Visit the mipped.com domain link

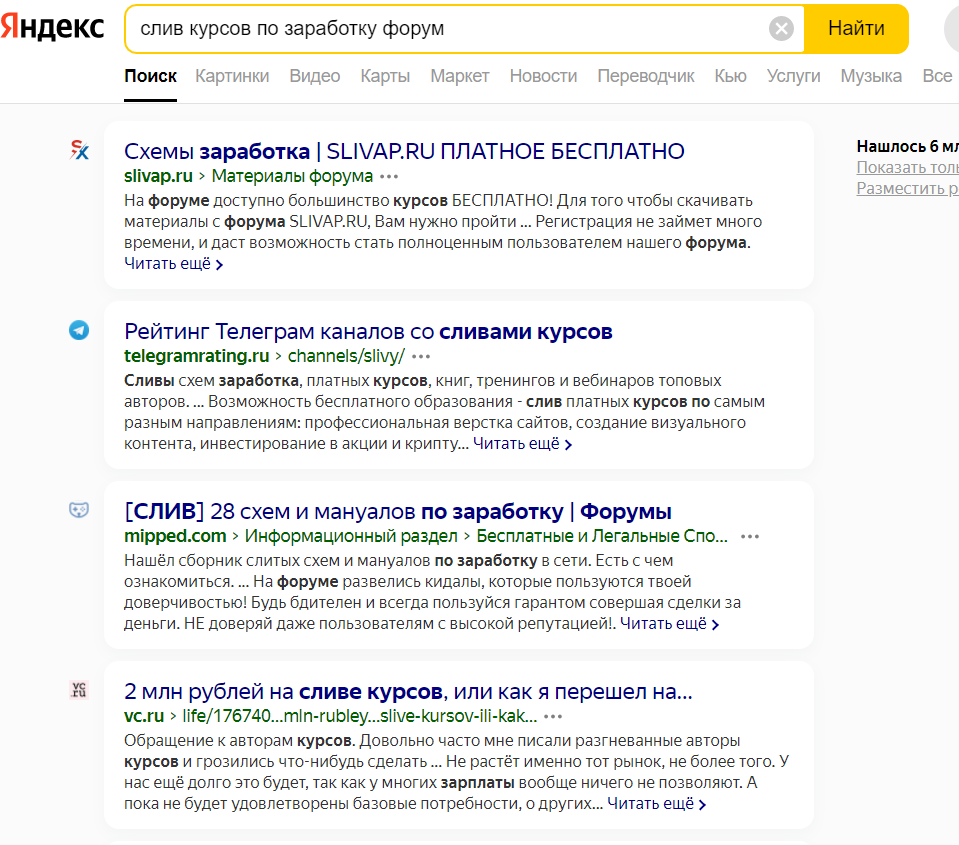click(176, 536)
